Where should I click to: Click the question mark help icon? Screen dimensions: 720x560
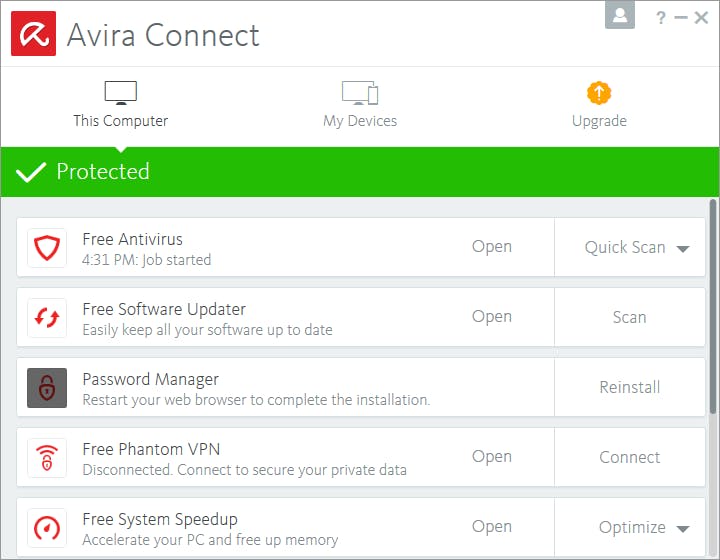click(661, 17)
